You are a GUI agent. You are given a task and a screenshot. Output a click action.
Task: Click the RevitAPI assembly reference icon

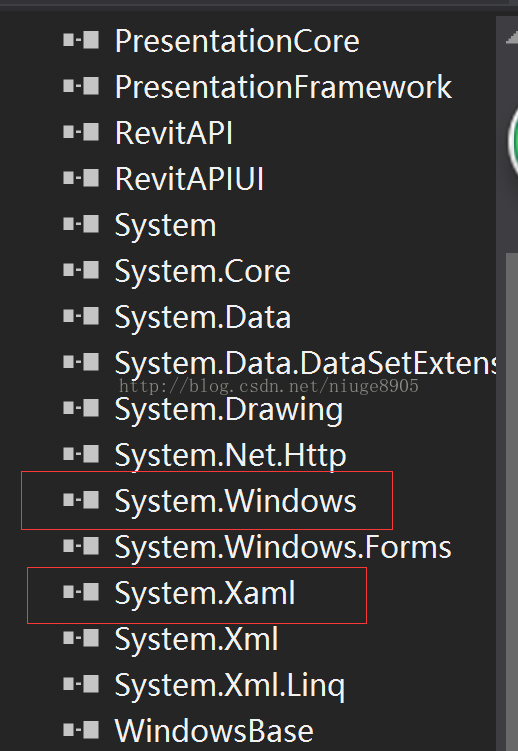(81, 133)
